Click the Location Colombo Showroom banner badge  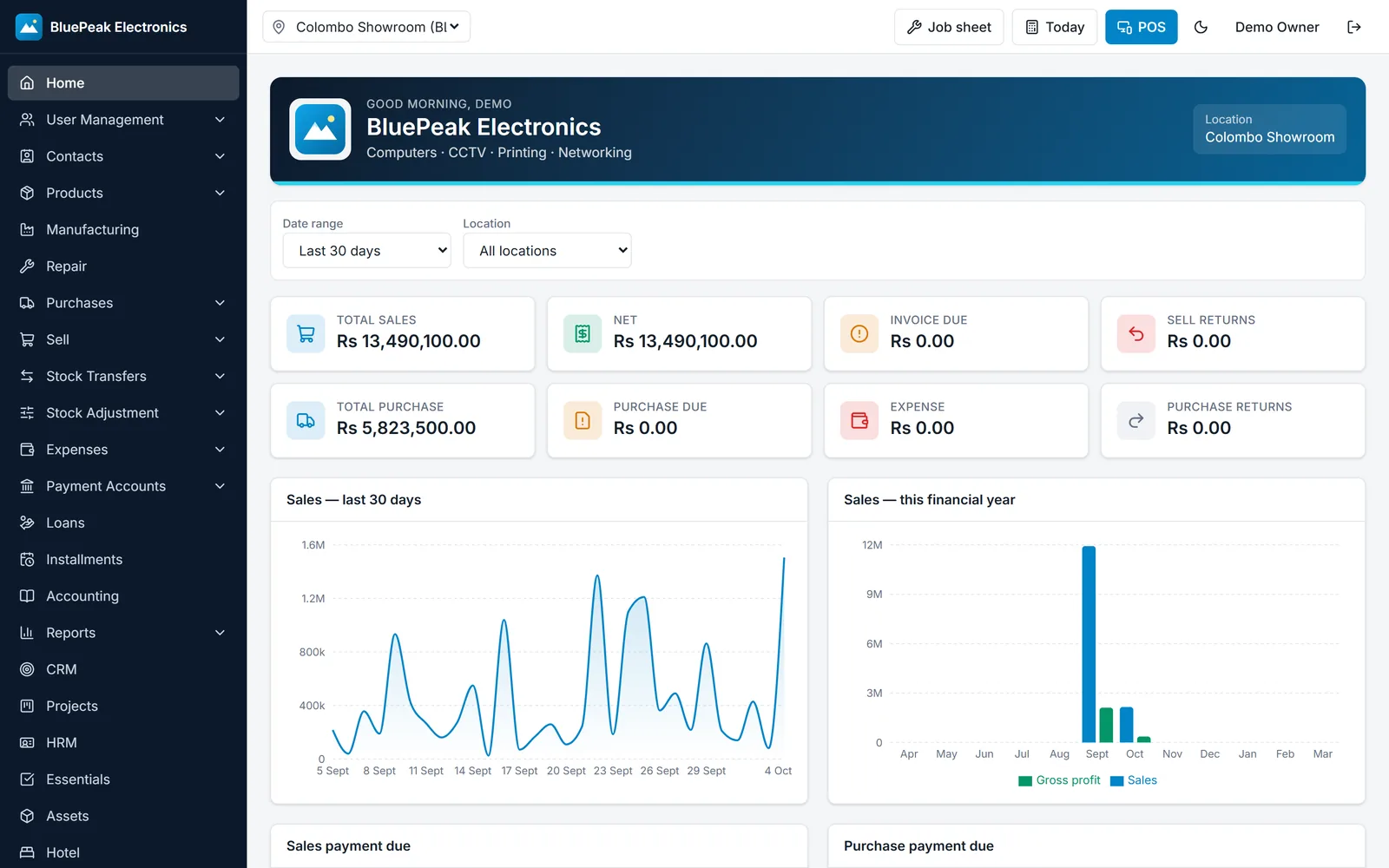click(1269, 128)
